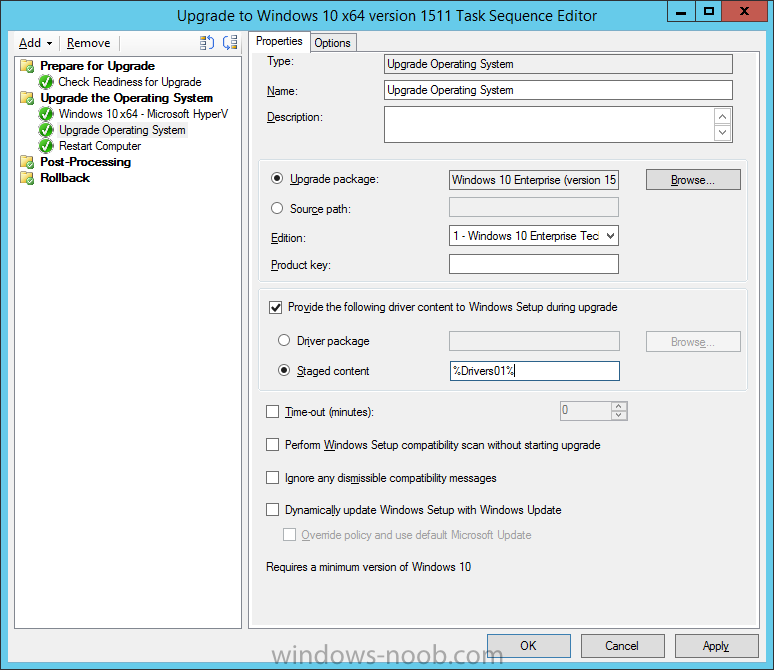Click the Windows 10 x64 HyperV step checkmark icon
Image resolution: width=774 pixels, height=670 pixels.
pyautogui.click(x=46, y=114)
